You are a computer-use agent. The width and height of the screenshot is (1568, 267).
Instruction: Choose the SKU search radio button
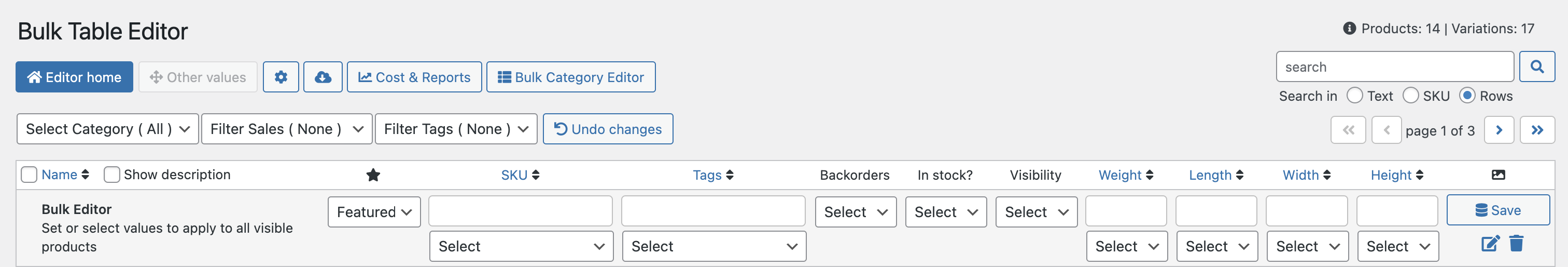coord(1410,96)
